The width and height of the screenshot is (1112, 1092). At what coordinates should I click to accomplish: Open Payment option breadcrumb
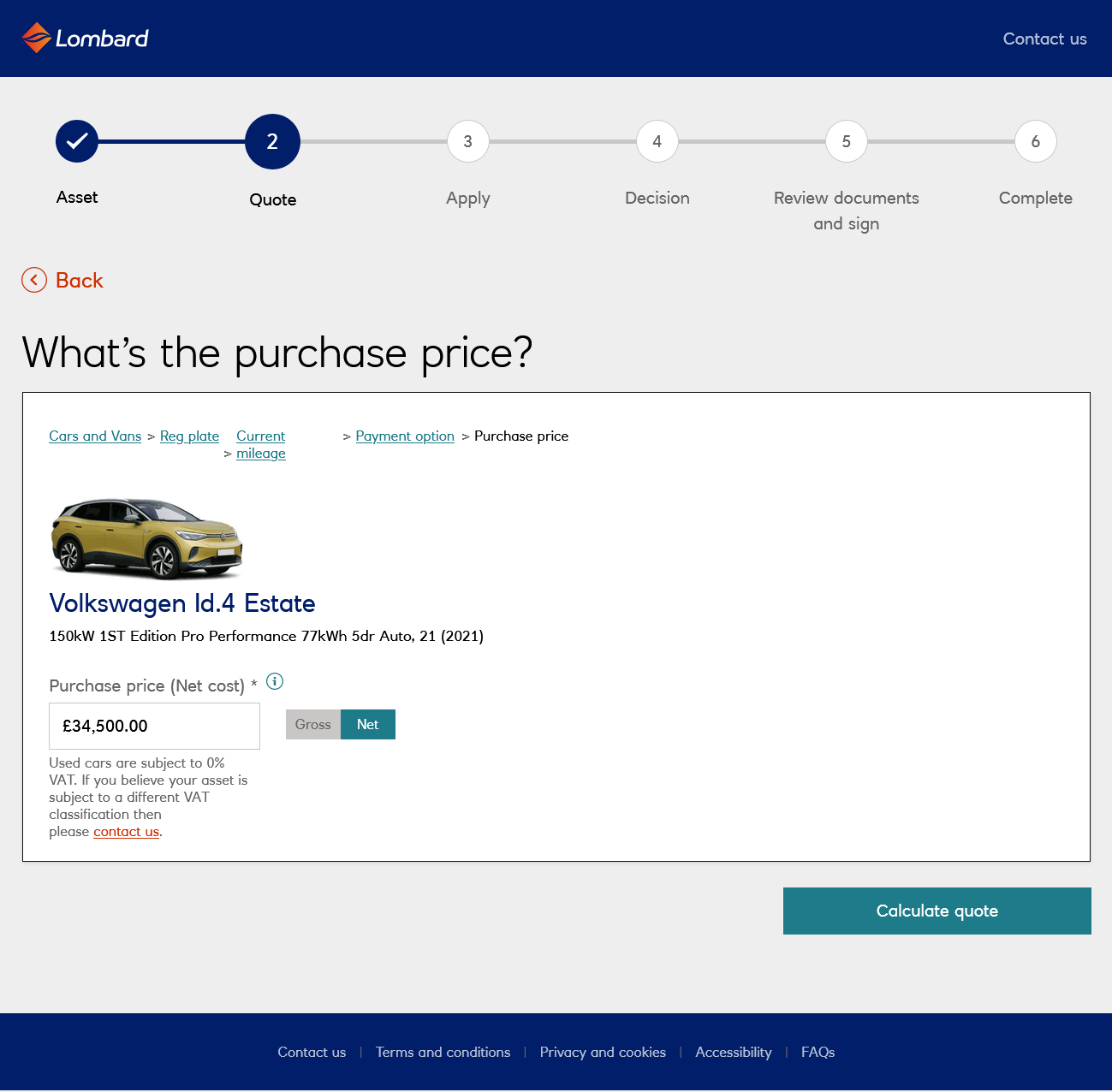[405, 436]
